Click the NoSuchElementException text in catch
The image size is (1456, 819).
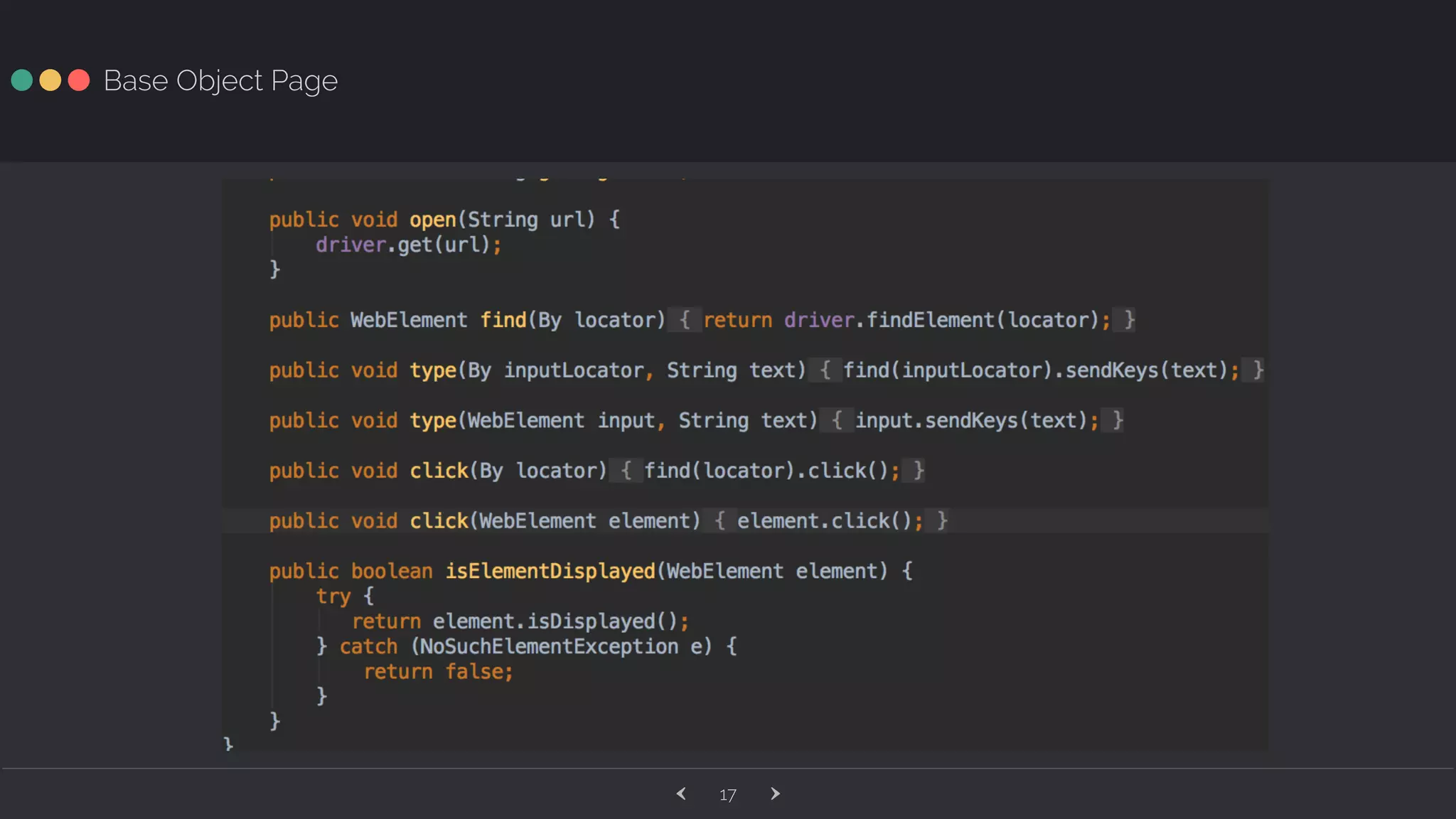[549, 646]
